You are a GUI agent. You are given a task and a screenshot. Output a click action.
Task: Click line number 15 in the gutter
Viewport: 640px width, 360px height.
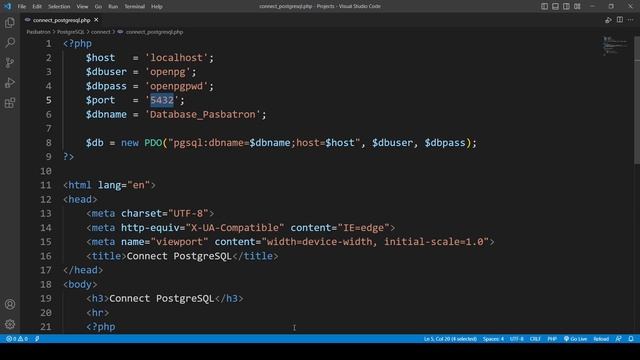pos(46,242)
